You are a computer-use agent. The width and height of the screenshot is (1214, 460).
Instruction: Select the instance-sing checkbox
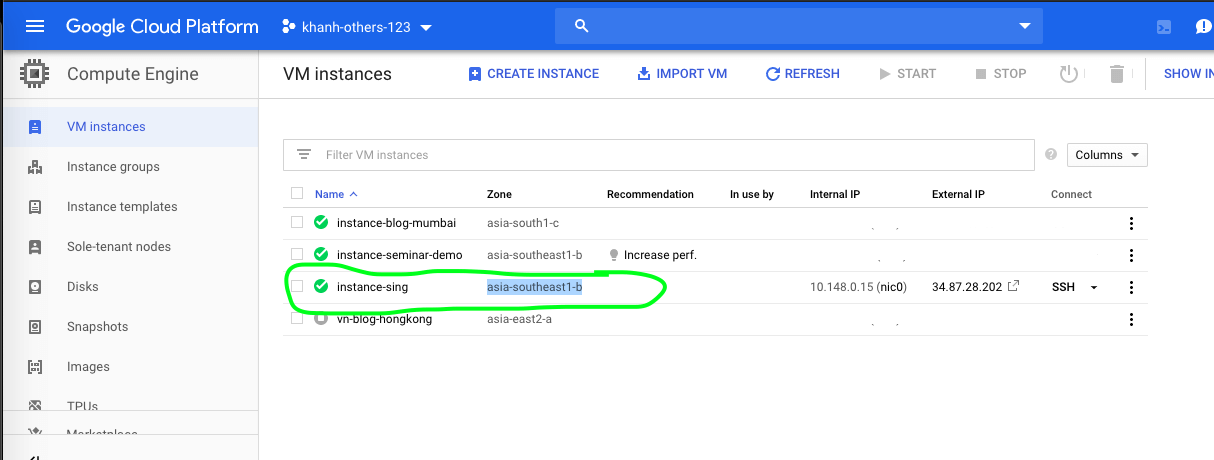tap(296, 287)
